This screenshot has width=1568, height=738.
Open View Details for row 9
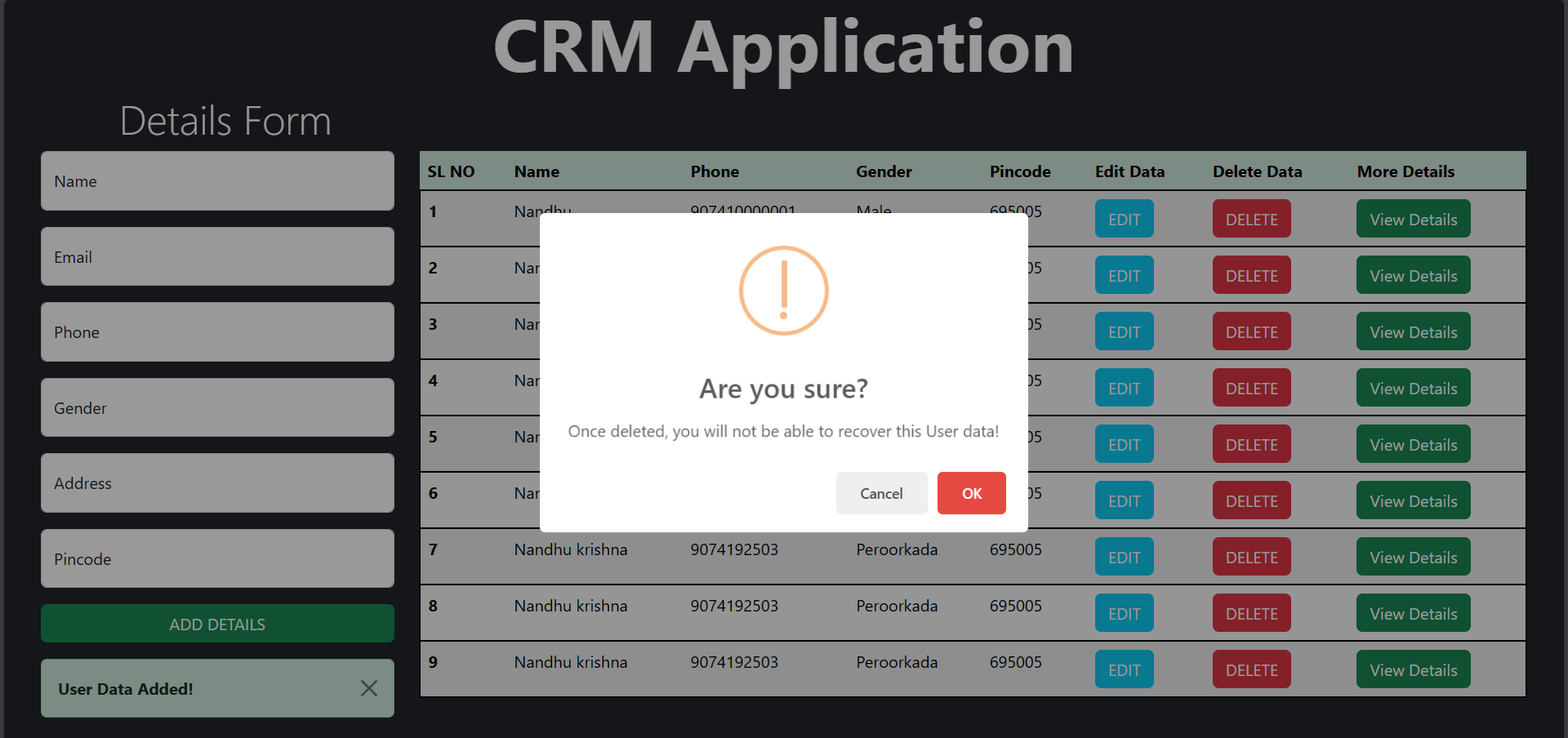click(1412, 669)
